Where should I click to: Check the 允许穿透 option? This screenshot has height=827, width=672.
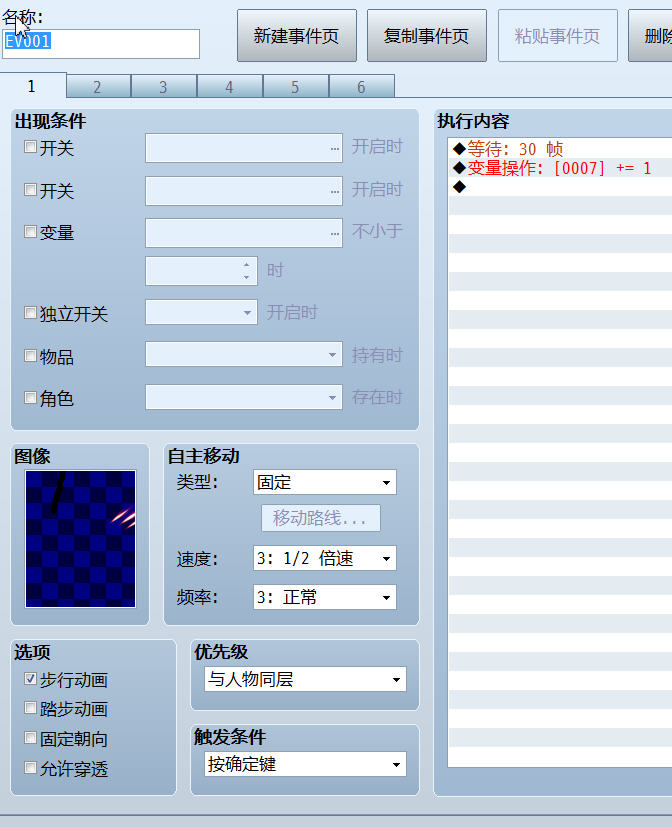pyautogui.click(x=31, y=768)
